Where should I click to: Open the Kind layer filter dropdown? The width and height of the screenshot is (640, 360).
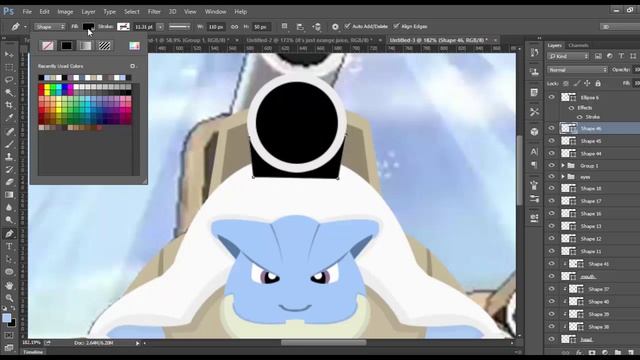point(568,56)
